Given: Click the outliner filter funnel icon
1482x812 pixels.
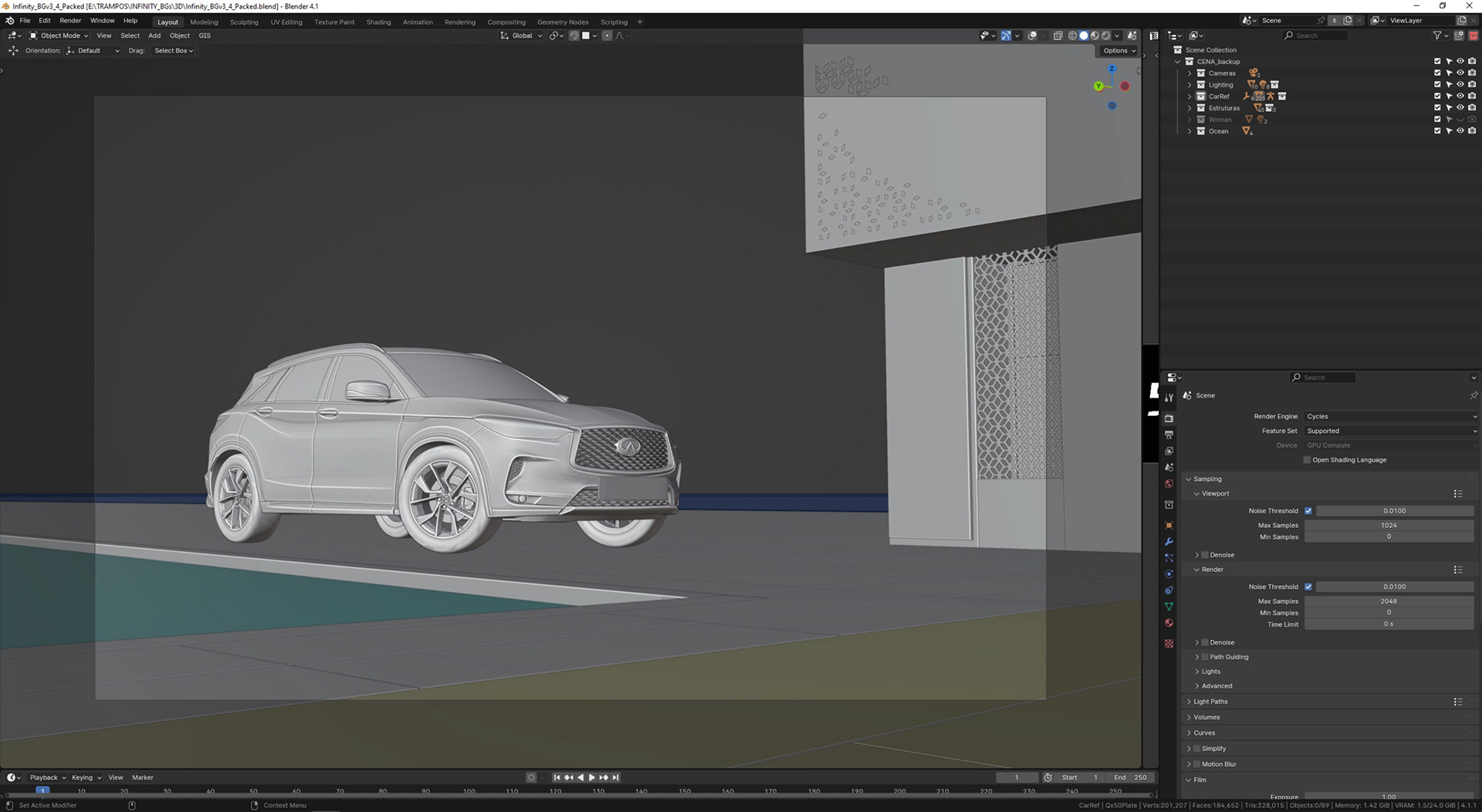Looking at the screenshot, I should click(x=1436, y=36).
